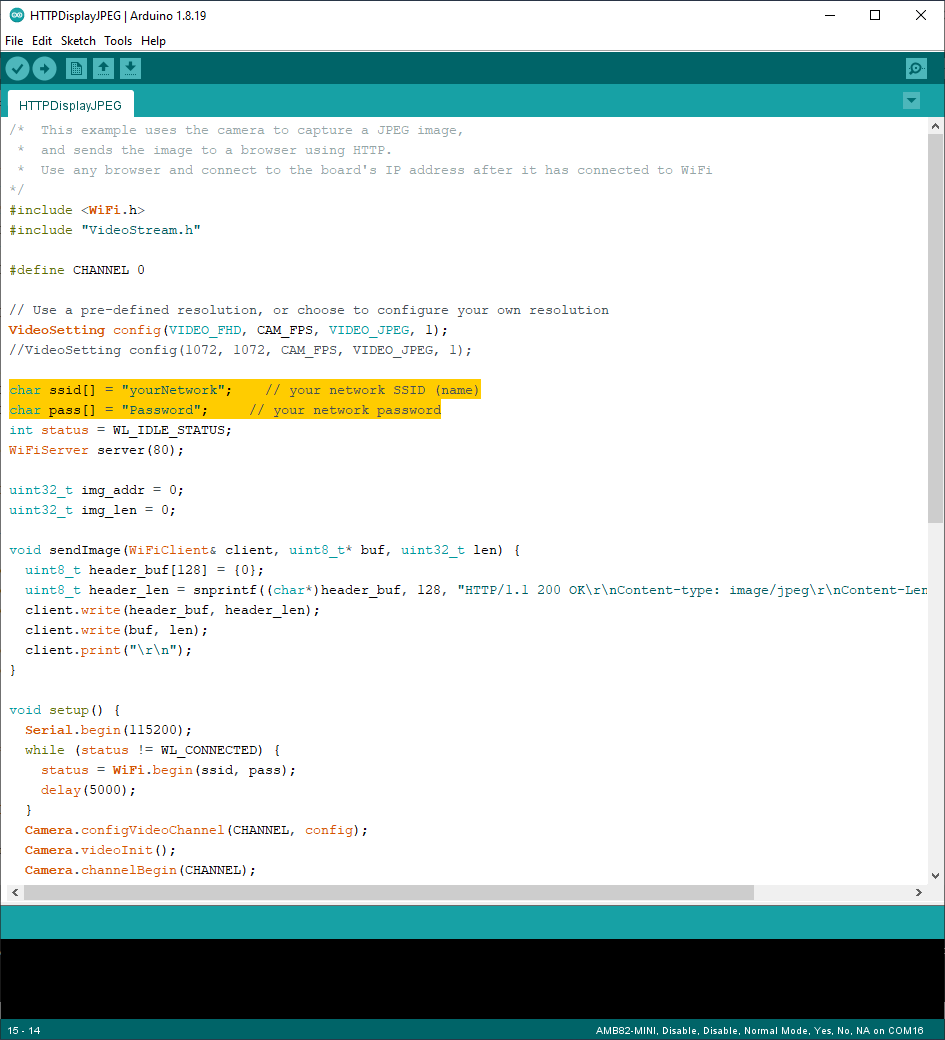Maximize the Arduino window
The height and width of the screenshot is (1040, 945).
(x=875, y=15)
